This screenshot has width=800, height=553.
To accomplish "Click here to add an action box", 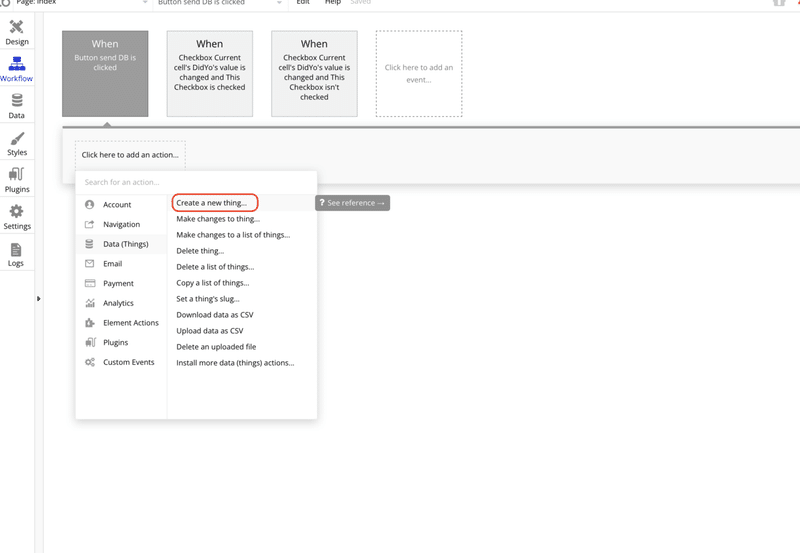I will tap(130, 155).
